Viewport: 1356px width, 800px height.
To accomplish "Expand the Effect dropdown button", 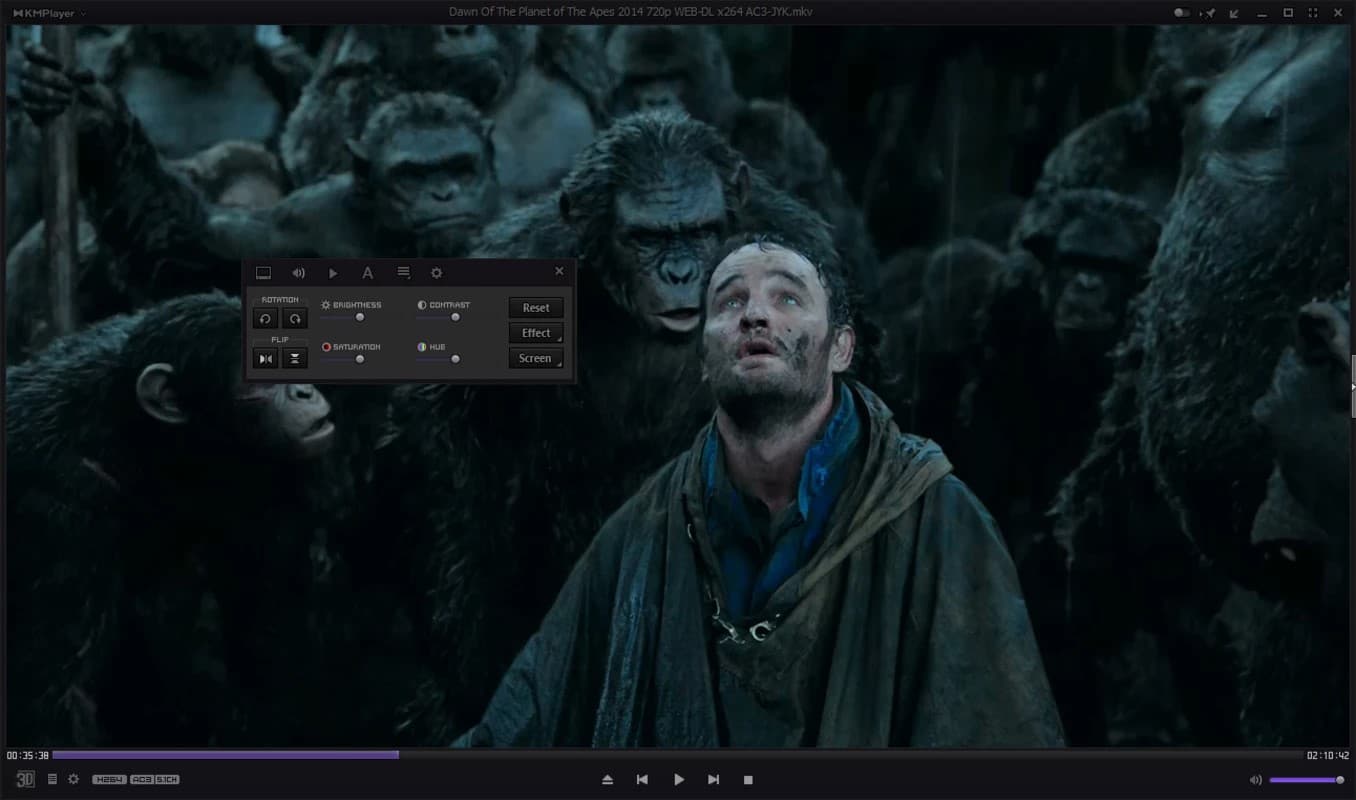I will [536, 333].
